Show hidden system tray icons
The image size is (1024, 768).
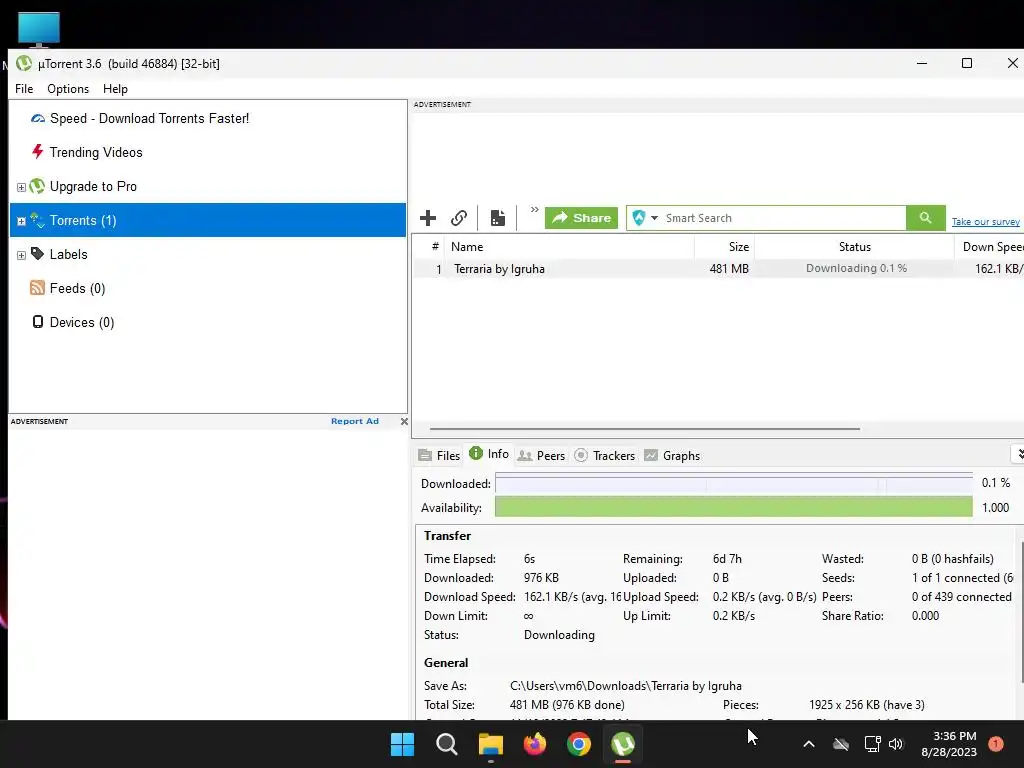click(808, 744)
